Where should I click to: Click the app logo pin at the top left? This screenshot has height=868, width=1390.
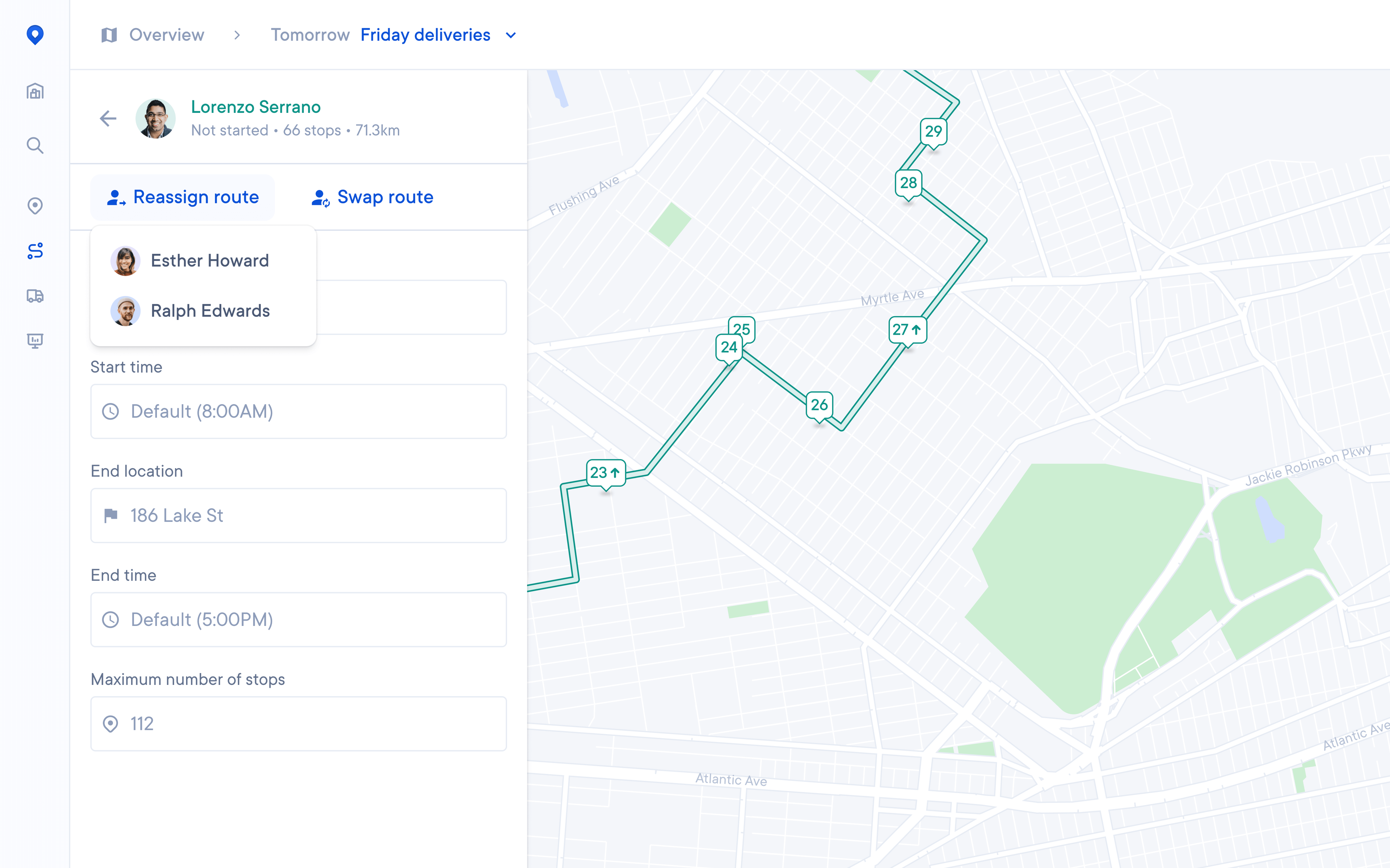(35, 35)
